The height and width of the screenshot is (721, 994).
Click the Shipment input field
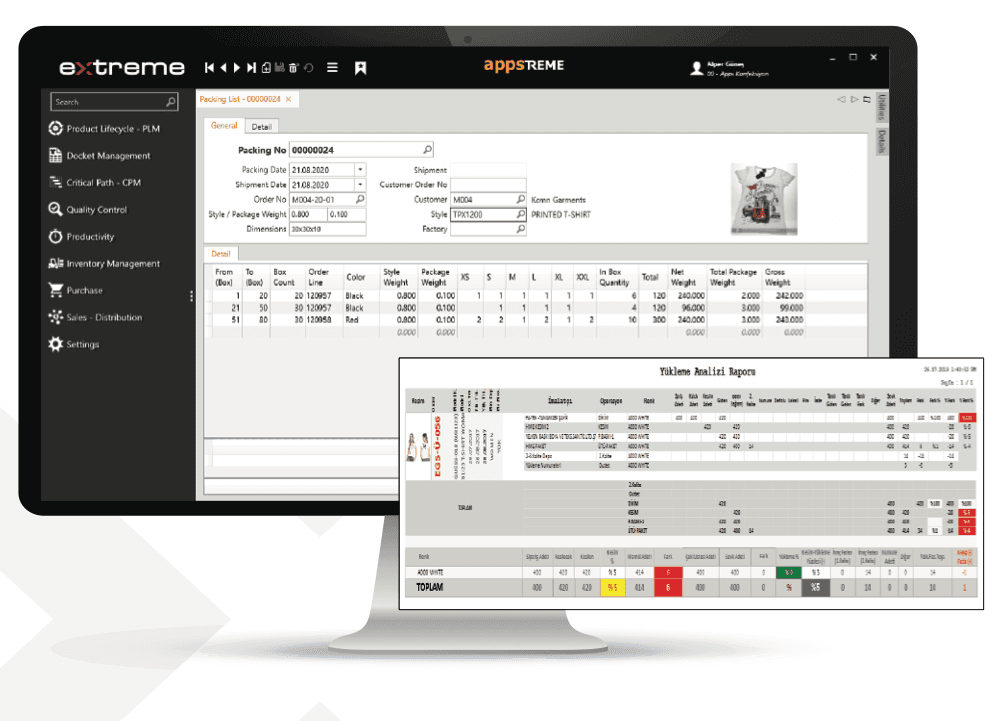[488, 170]
